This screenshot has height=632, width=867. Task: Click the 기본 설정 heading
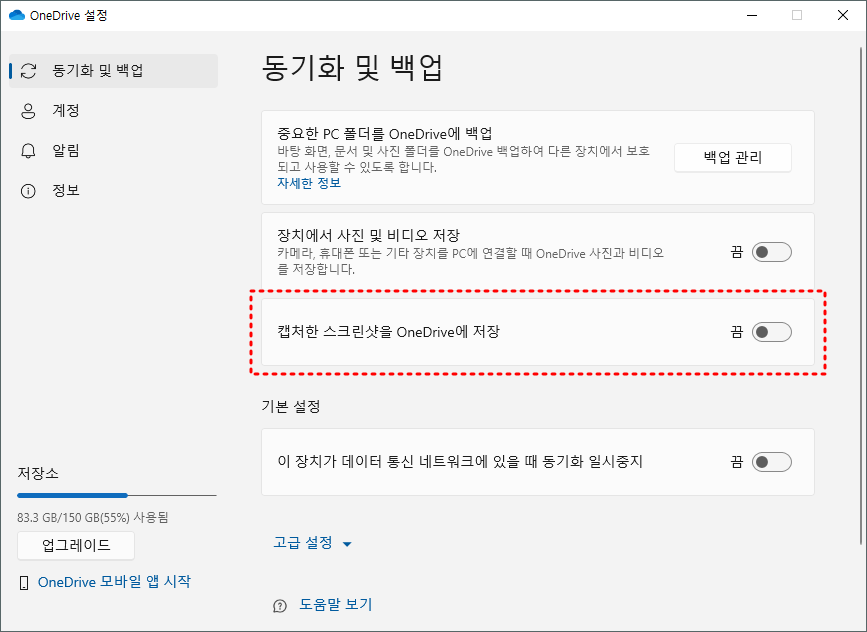[291, 406]
